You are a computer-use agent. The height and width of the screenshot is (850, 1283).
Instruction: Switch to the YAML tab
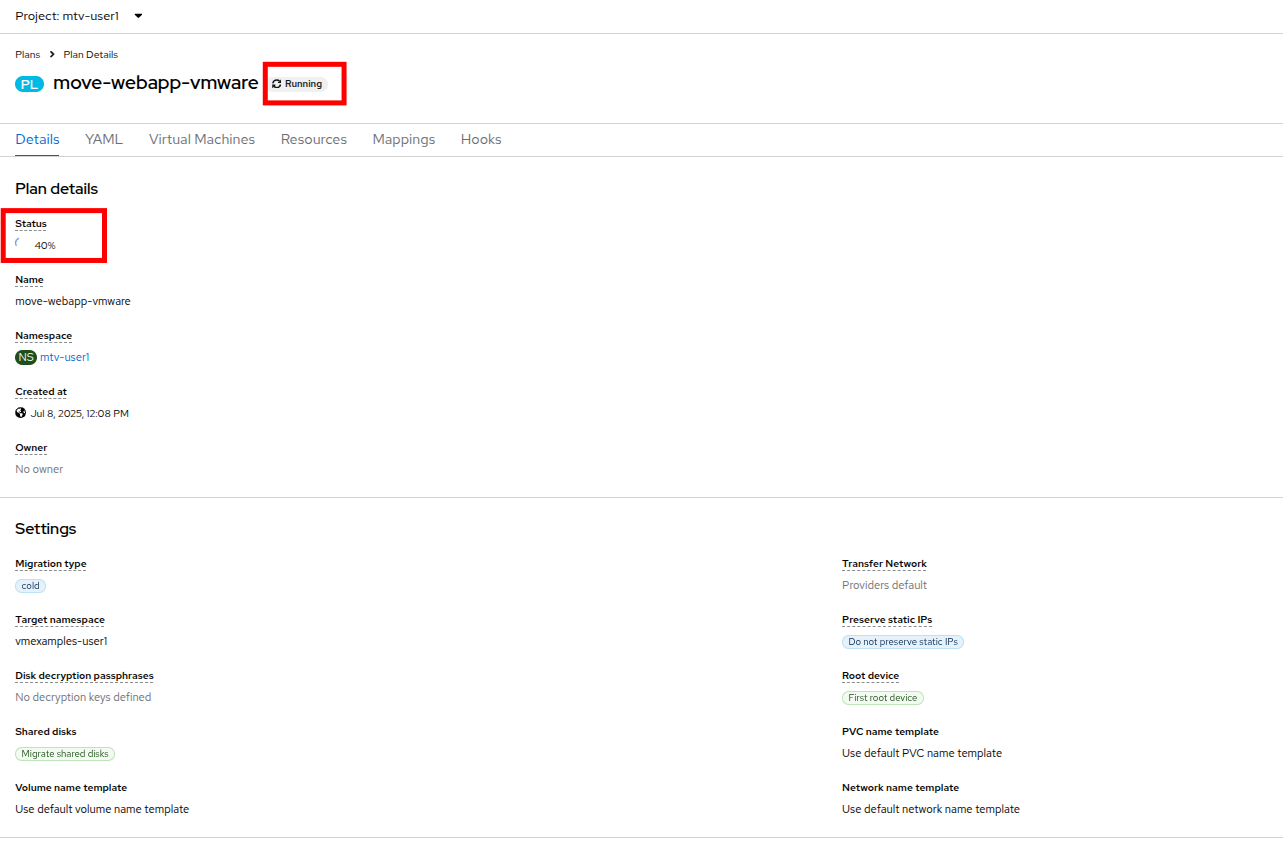tap(104, 140)
